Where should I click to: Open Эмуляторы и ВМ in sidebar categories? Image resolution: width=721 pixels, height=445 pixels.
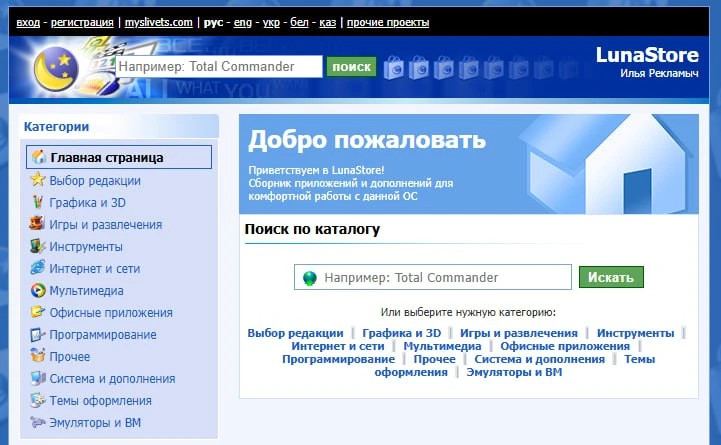tap(95, 423)
